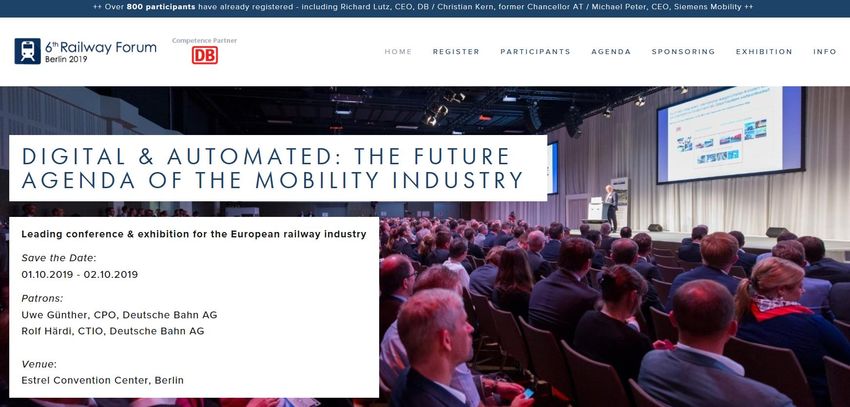Open the Home menu item
The image size is (850, 407).
(398, 52)
